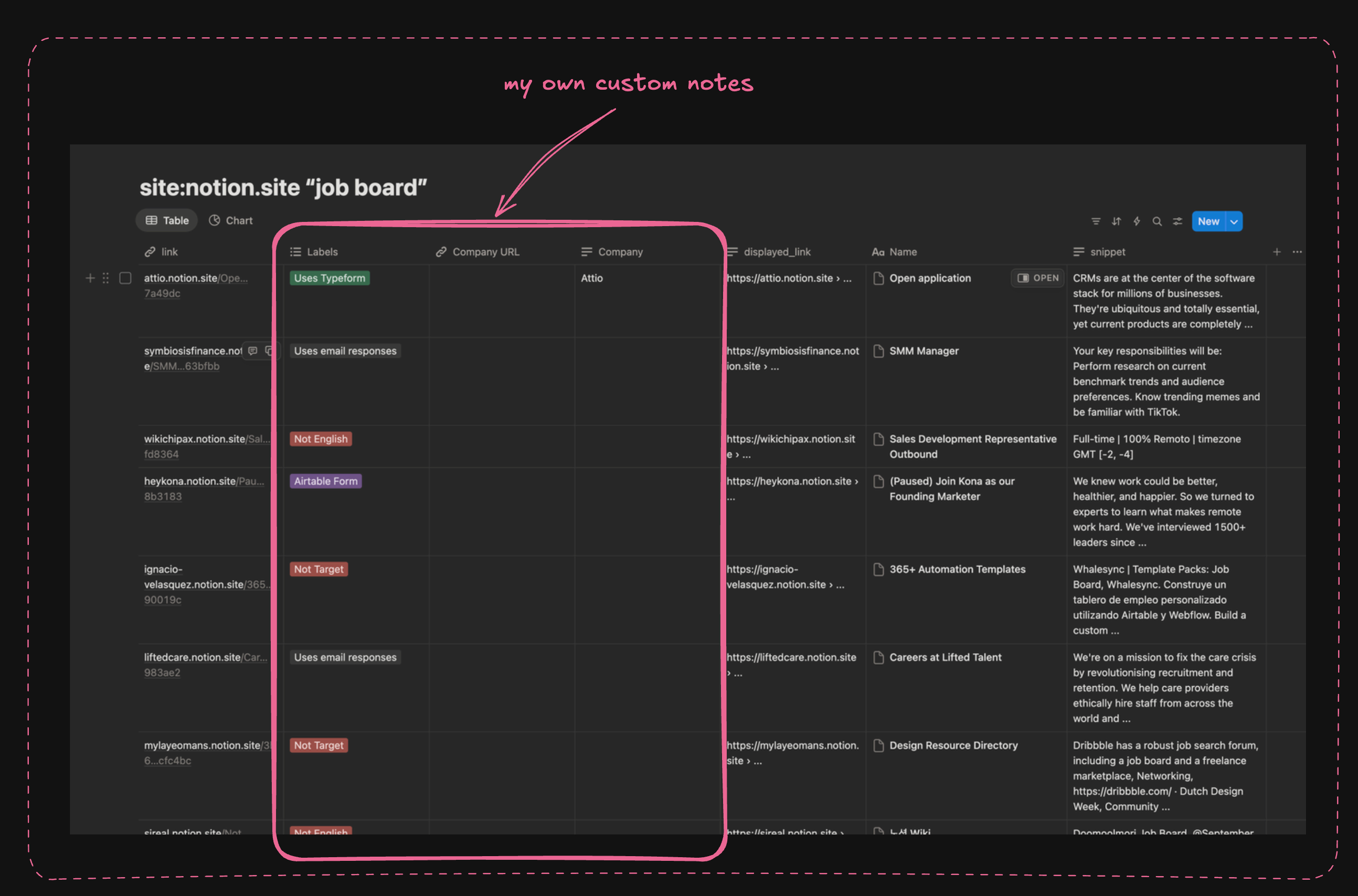
Task: Switch to the Chart view tab
Action: click(x=230, y=220)
